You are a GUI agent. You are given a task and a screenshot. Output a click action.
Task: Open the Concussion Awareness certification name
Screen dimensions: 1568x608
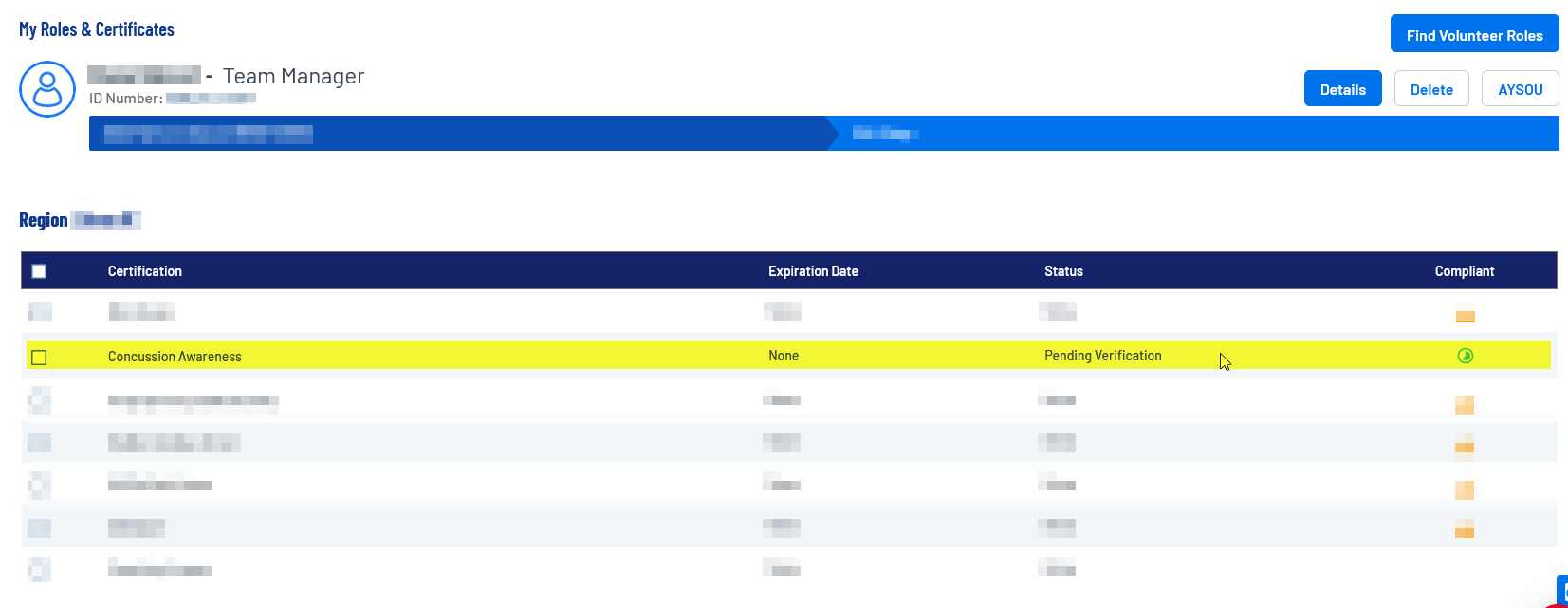pyautogui.click(x=175, y=357)
